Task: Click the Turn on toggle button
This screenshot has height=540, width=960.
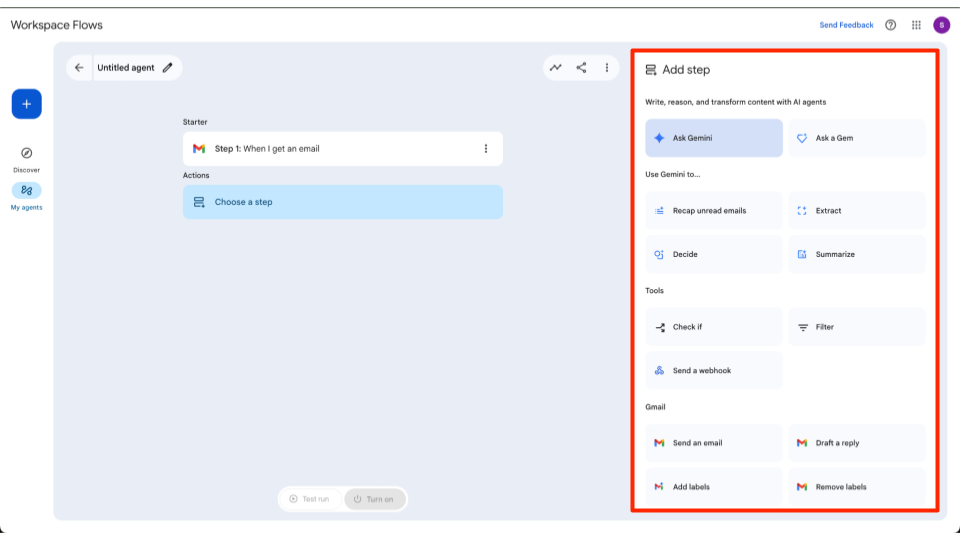Action: click(x=374, y=499)
